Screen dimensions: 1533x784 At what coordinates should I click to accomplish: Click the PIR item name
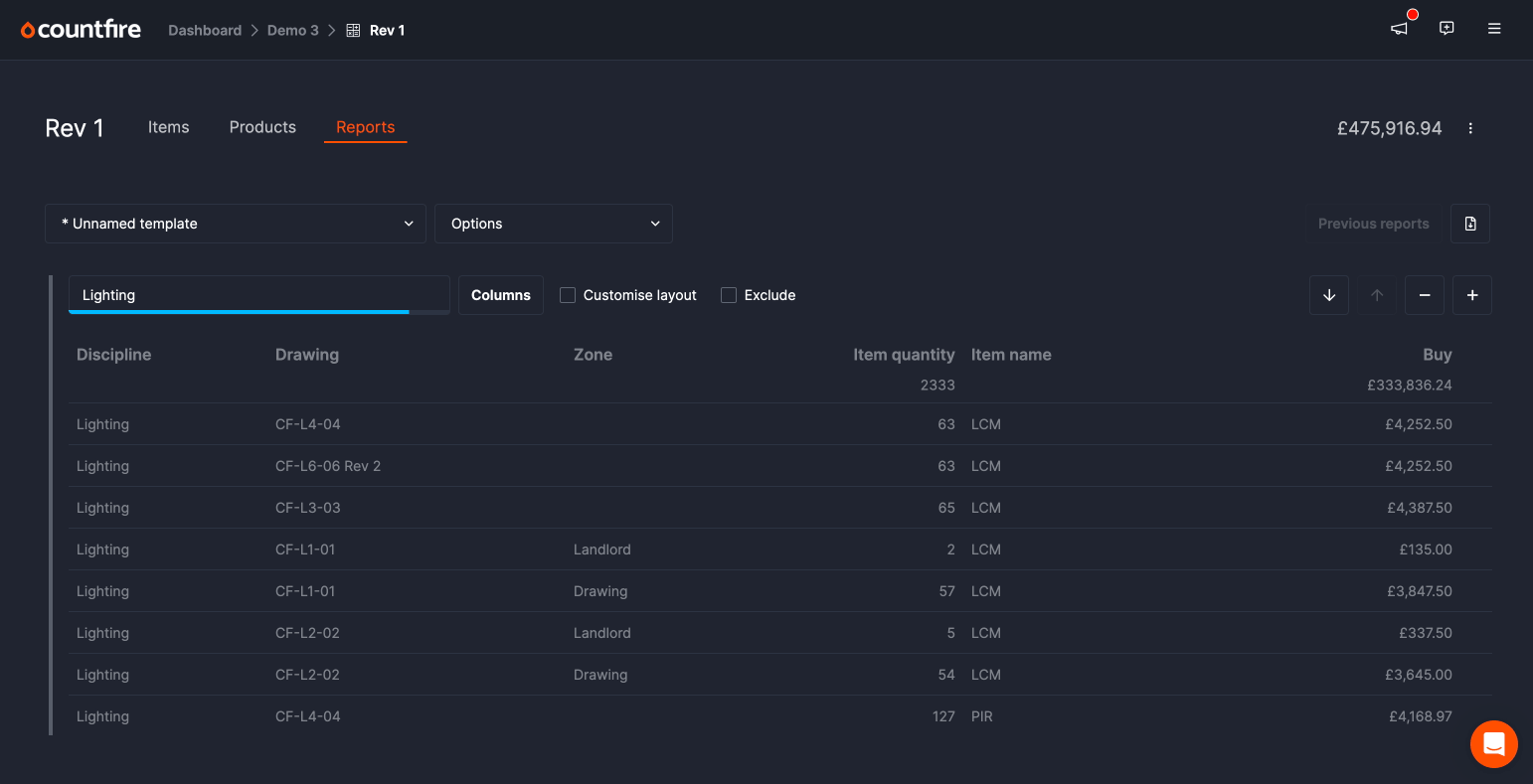[x=982, y=716]
